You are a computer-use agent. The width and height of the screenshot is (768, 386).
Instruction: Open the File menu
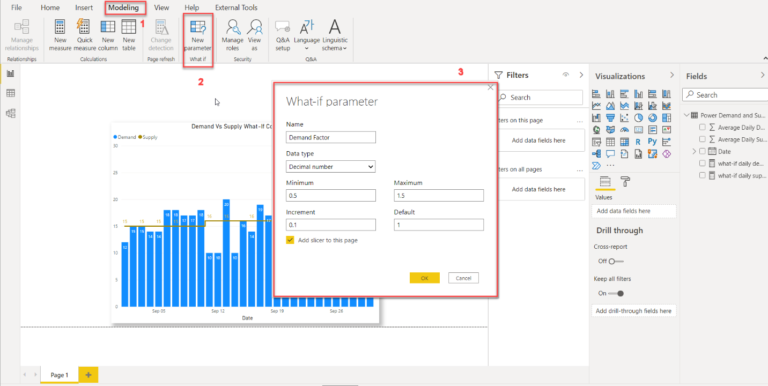tap(16, 7)
